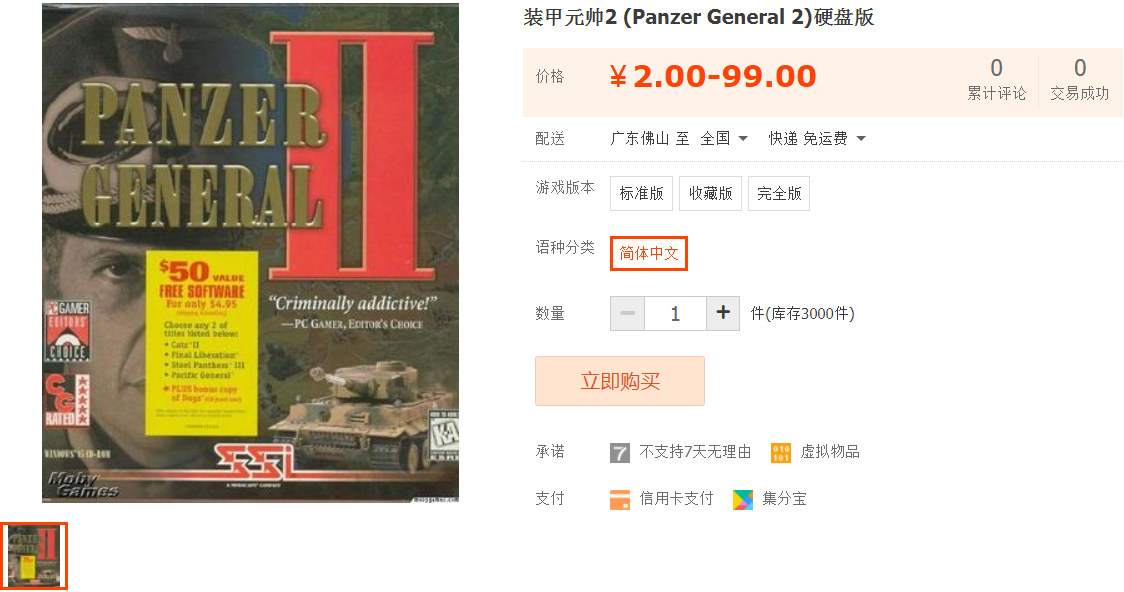Click the 立即购买 buy now button

tap(620, 381)
